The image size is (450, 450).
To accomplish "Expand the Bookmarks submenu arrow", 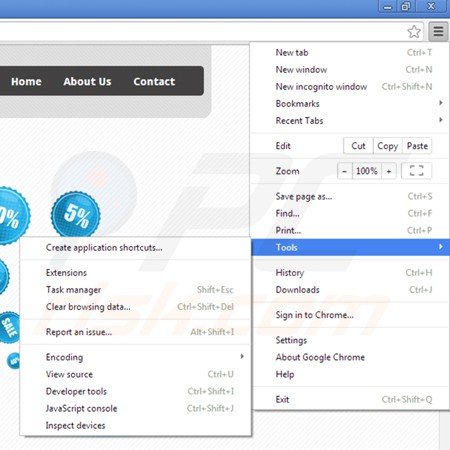I will [441, 103].
